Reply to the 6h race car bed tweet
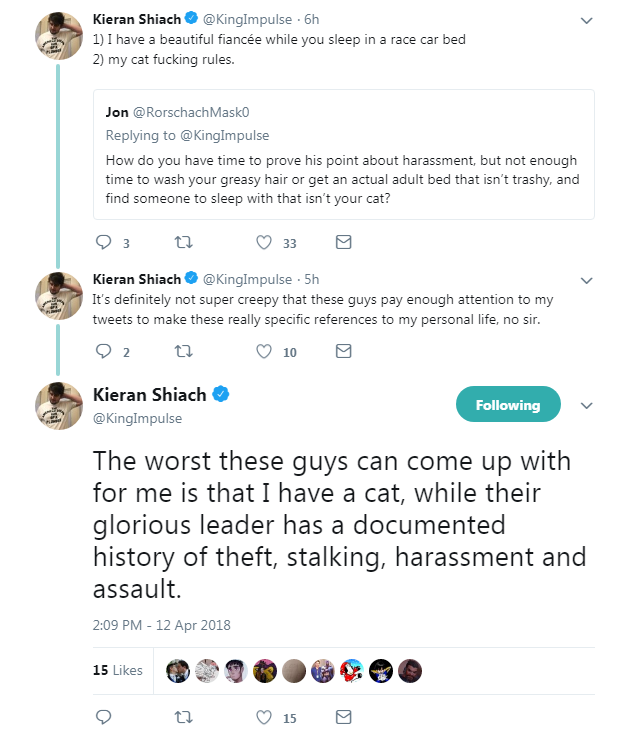Screen dimensions: 630x749 pyautogui.click(x=104, y=242)
